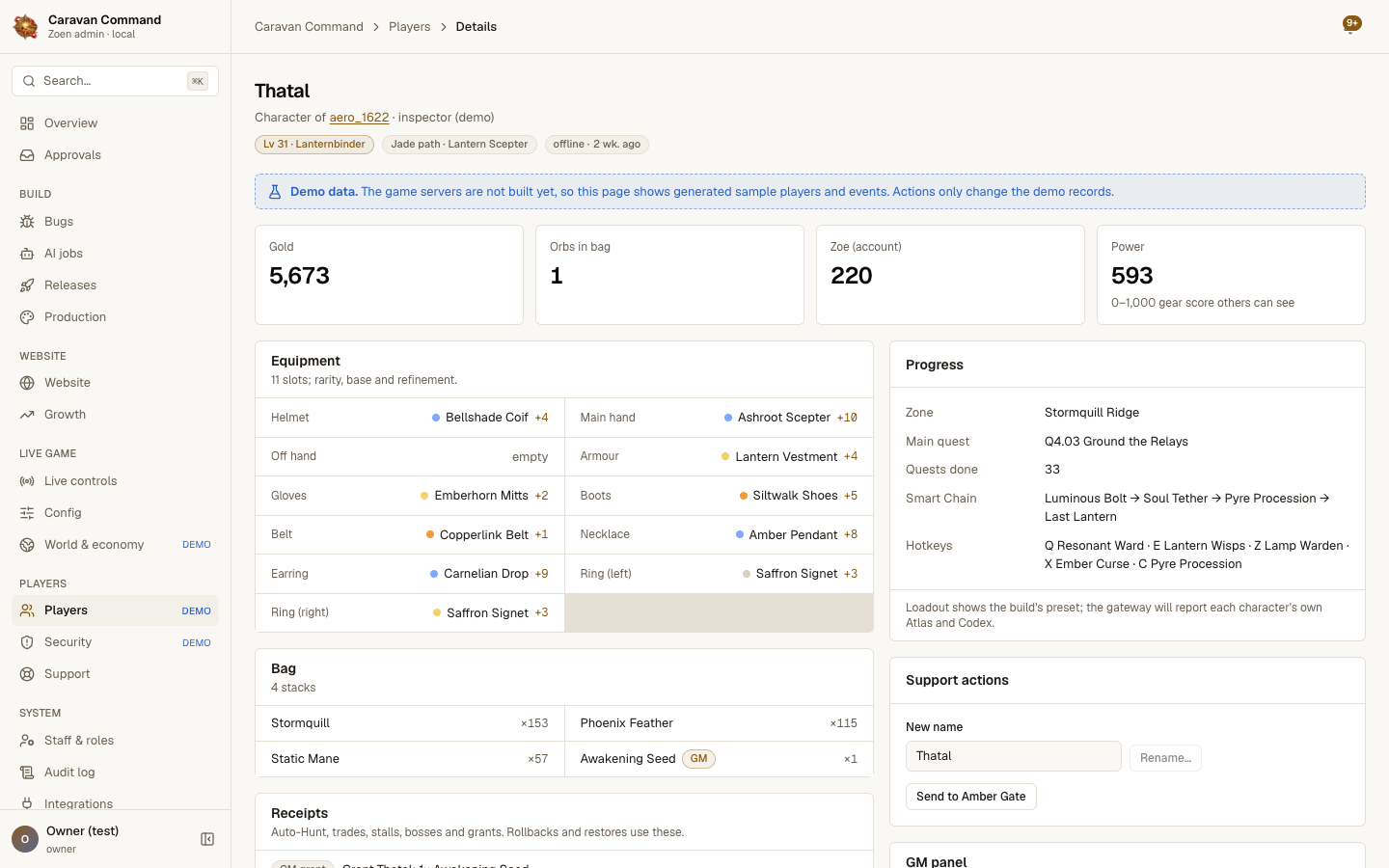Click Send to Amber Gate button
1389x868 pixels.
(x=970, y=797)
